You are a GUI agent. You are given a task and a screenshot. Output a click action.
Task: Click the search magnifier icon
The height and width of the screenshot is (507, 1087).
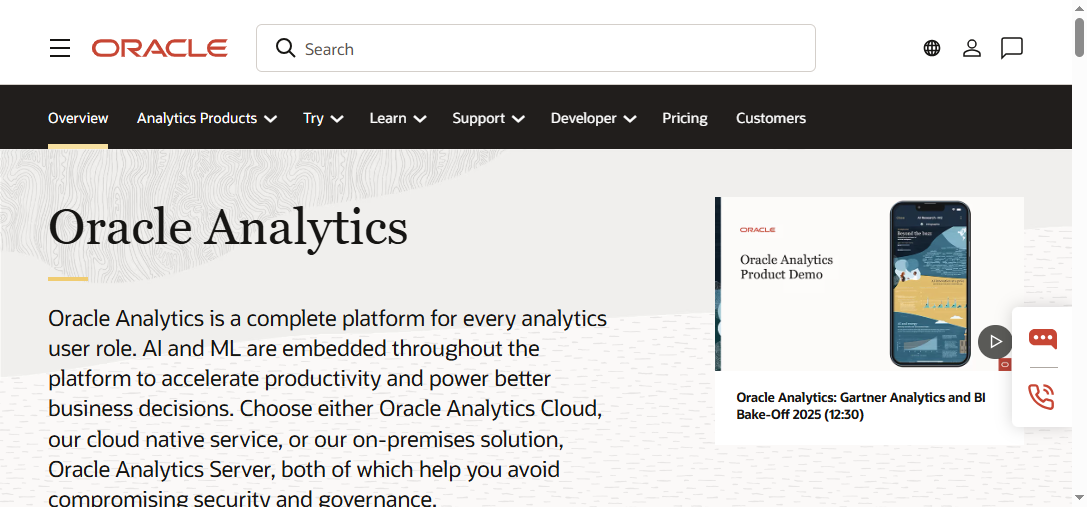point(285,48)
